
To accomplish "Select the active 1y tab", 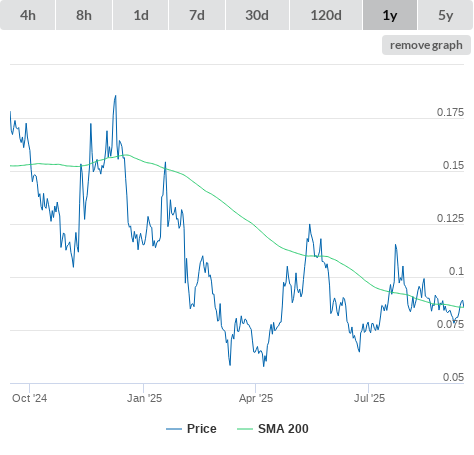I will [x=390, y=15].
